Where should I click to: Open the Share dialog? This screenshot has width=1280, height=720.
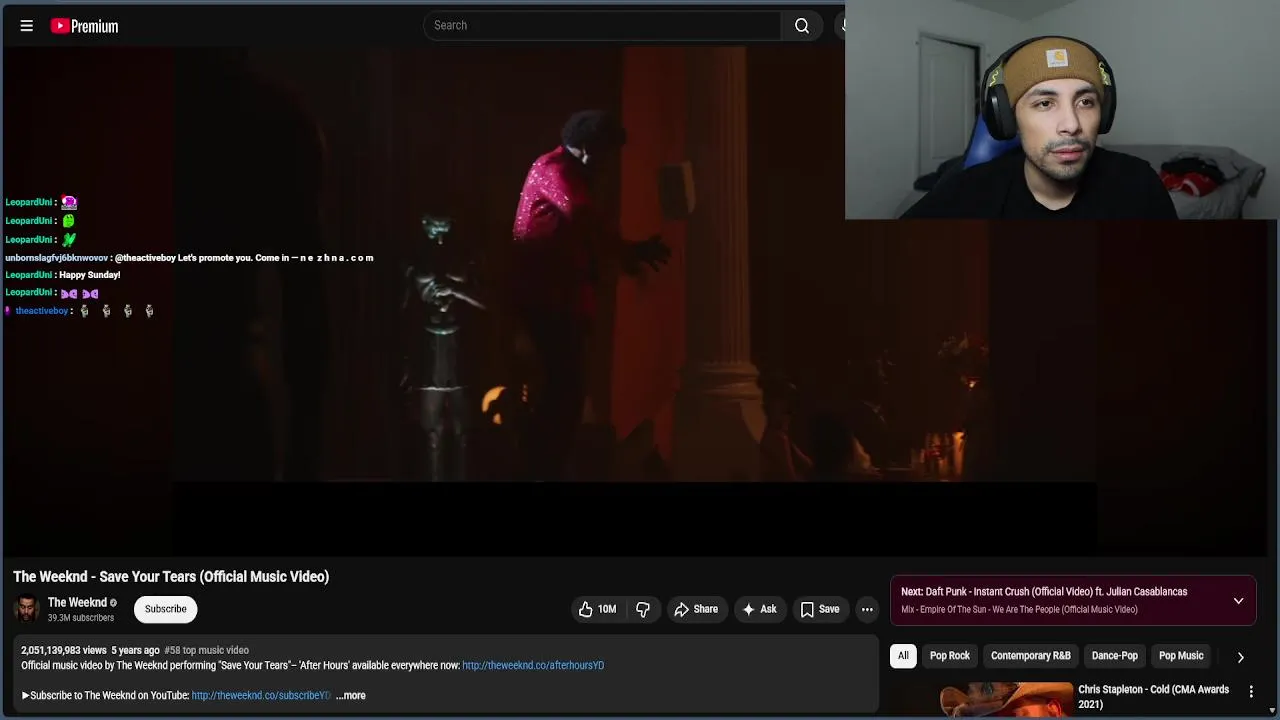pos(696,609)
